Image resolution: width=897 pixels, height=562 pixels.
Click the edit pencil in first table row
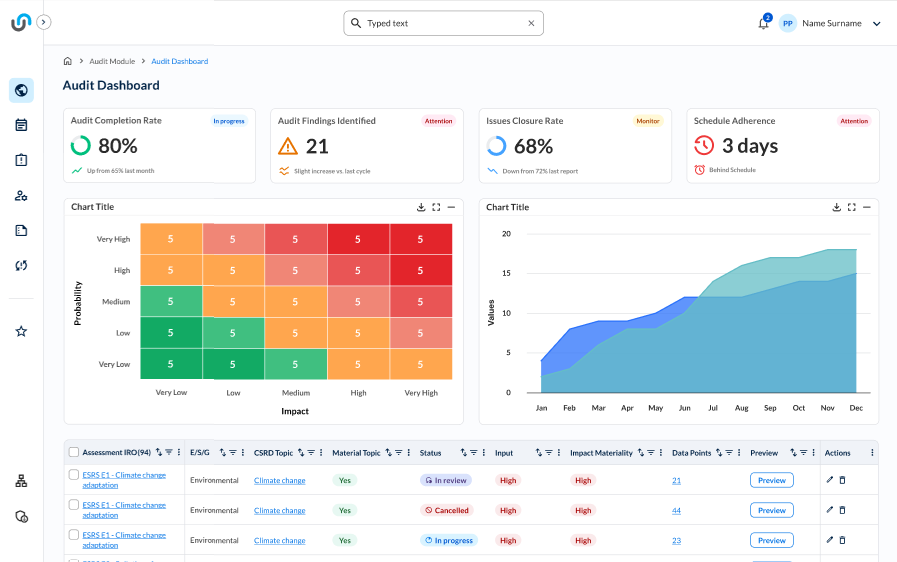[x=829, y=481]
